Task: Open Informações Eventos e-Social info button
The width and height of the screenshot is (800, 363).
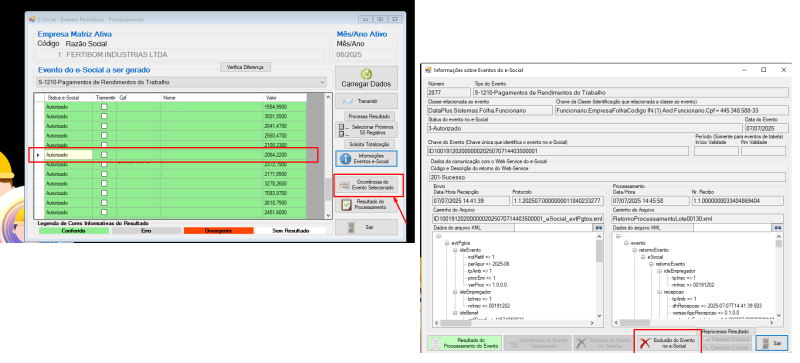Action: (x=366, y=158)
